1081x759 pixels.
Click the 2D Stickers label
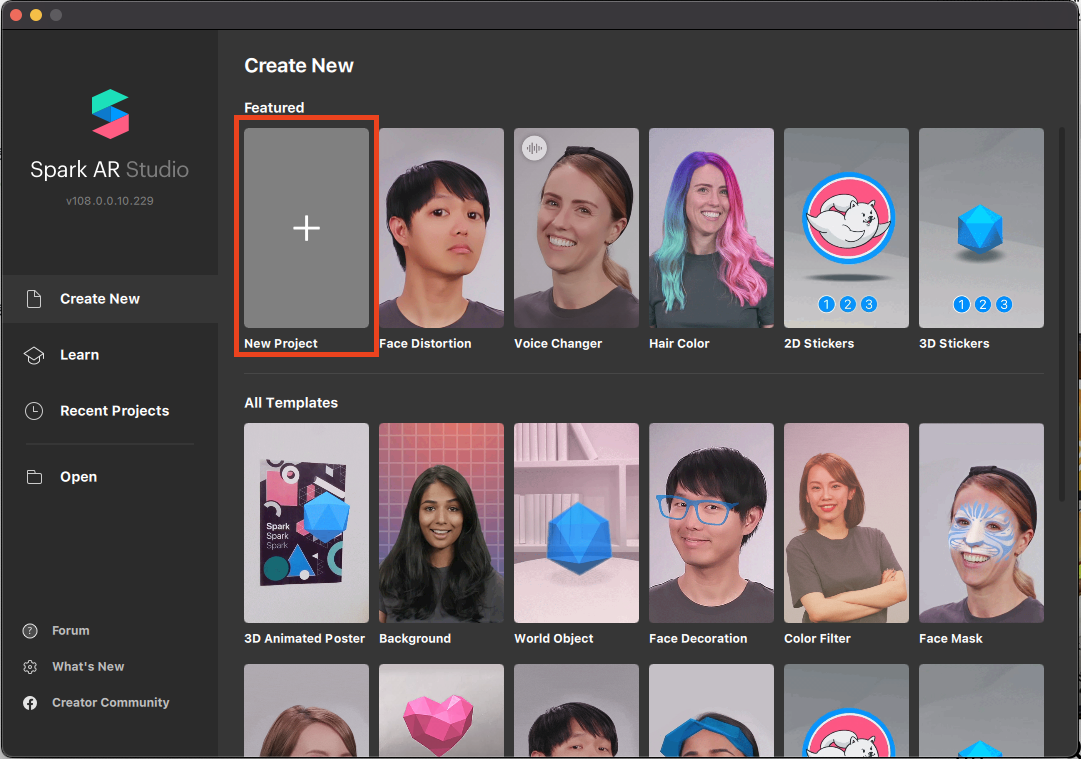point(819,343)
